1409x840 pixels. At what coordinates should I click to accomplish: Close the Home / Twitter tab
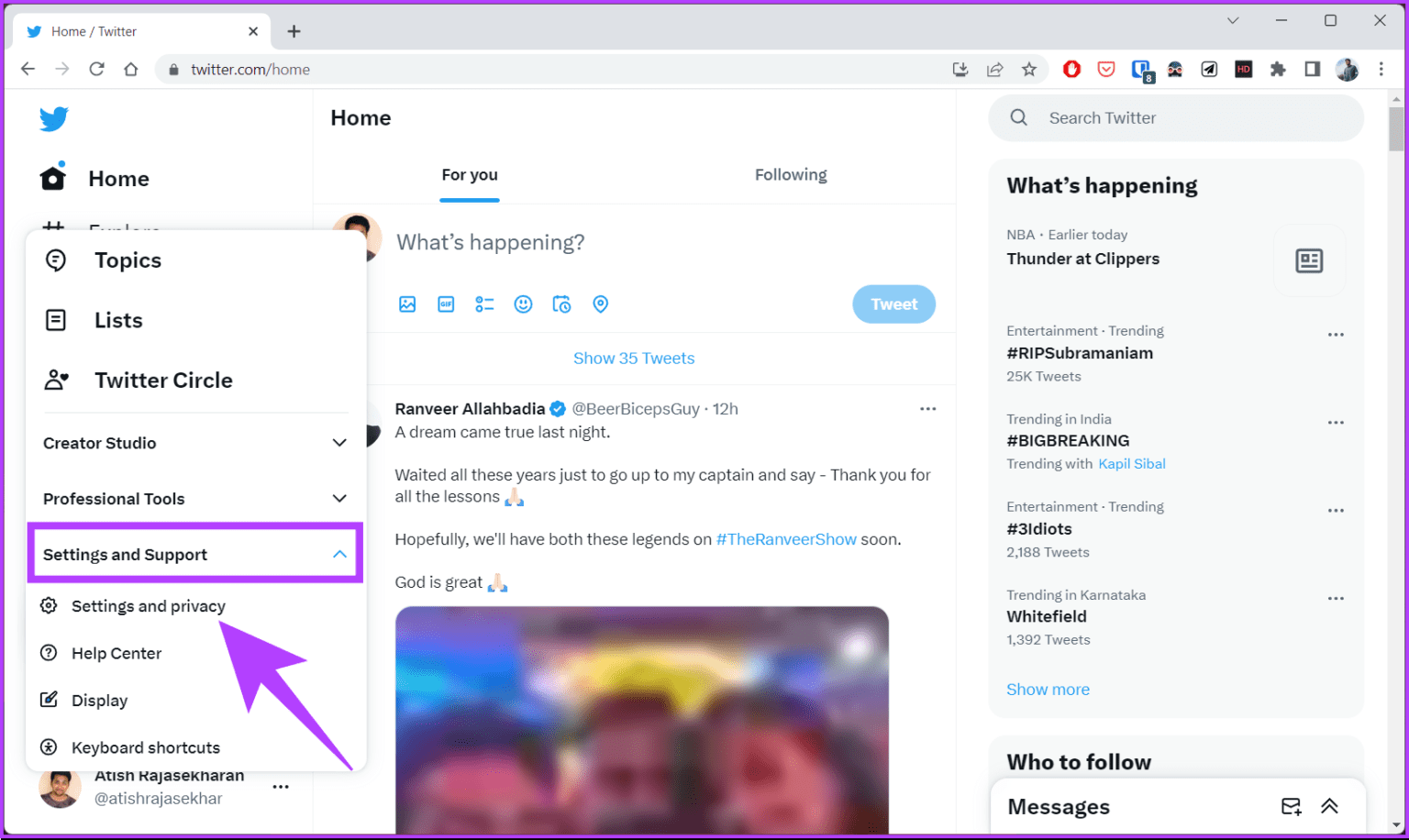click(x=253, y=31)
